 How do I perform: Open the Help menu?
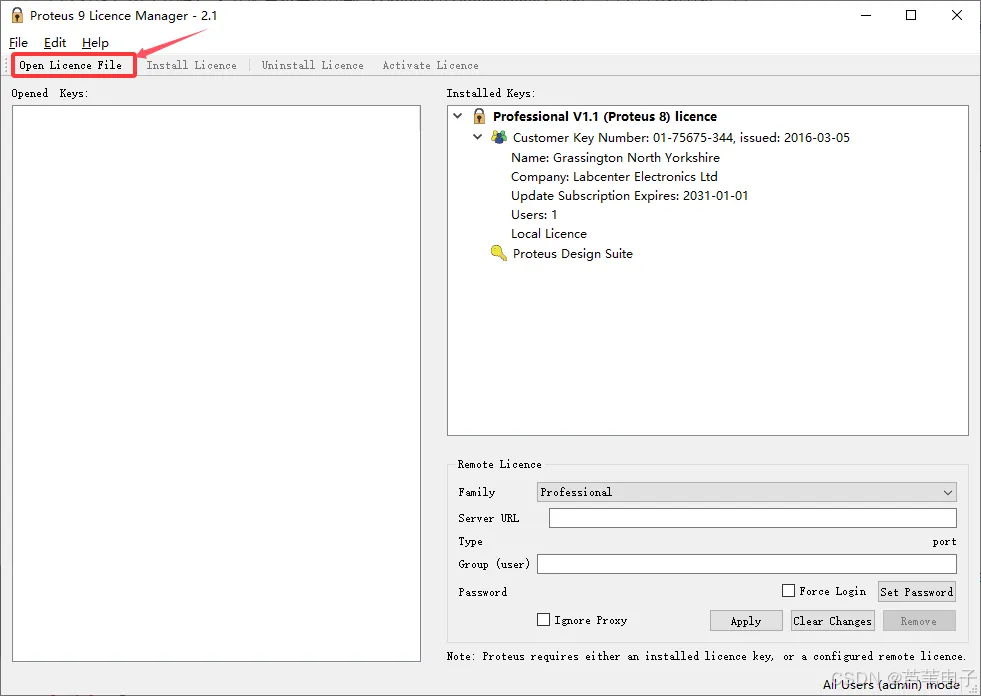point(95,43)
